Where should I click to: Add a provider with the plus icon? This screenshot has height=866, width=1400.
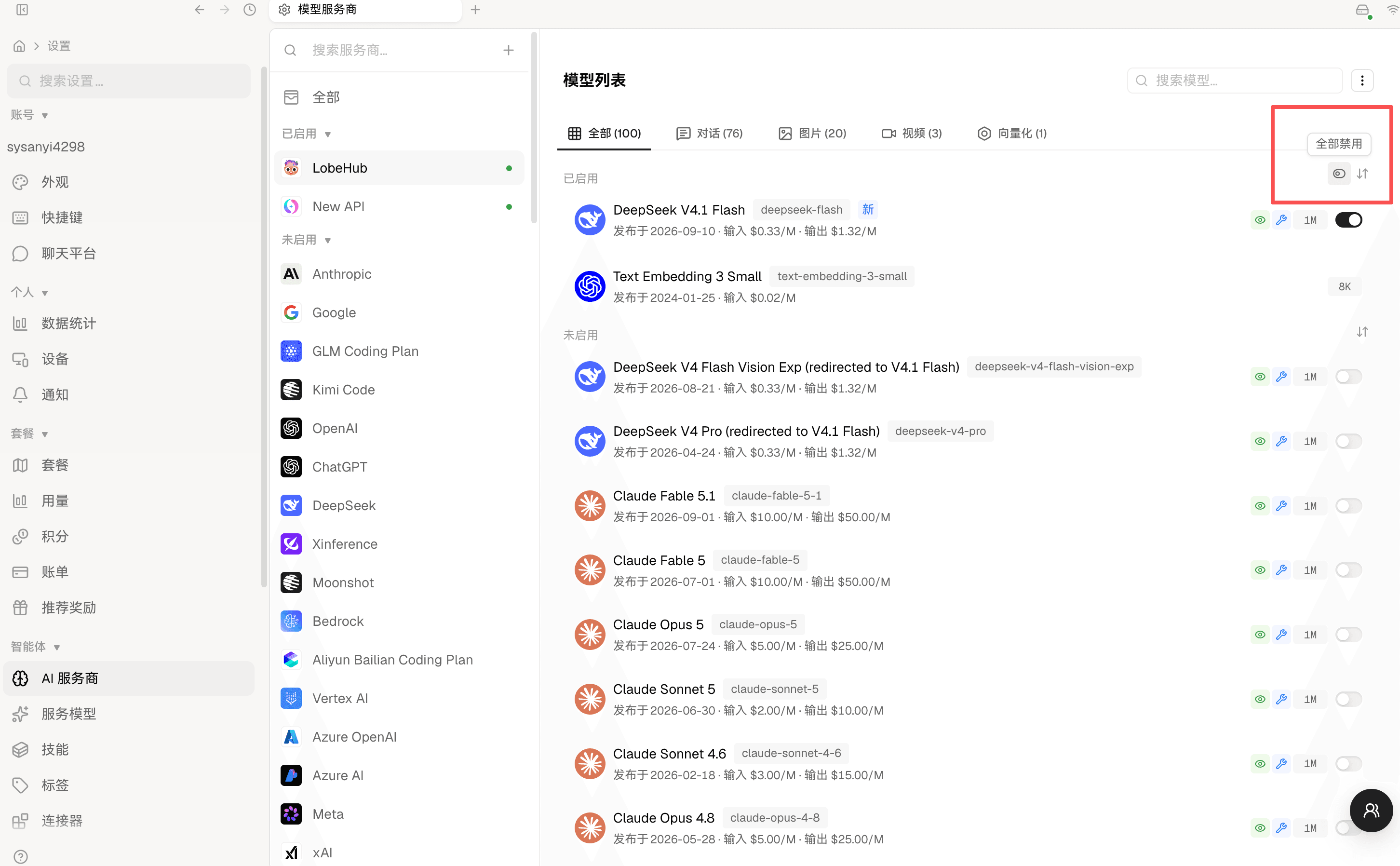509,51
